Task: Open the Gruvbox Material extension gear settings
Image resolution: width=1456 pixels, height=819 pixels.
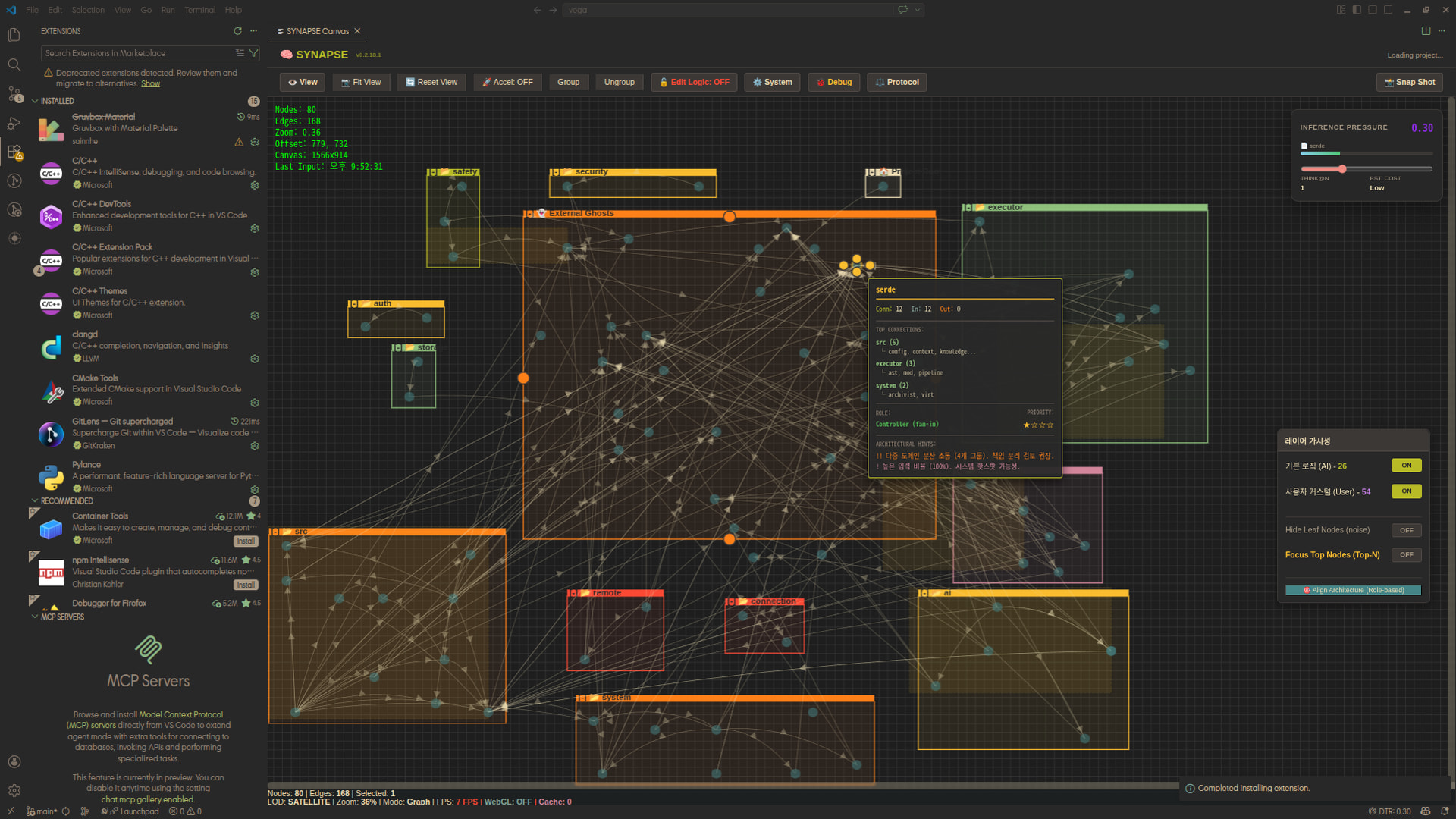Action: click(x=255, y=142)
